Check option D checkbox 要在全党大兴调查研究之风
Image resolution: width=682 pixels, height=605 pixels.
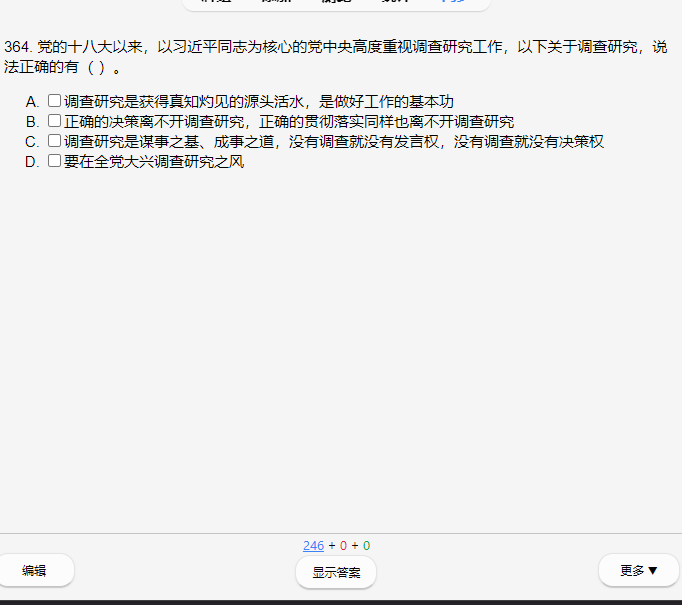coord(54,161)
